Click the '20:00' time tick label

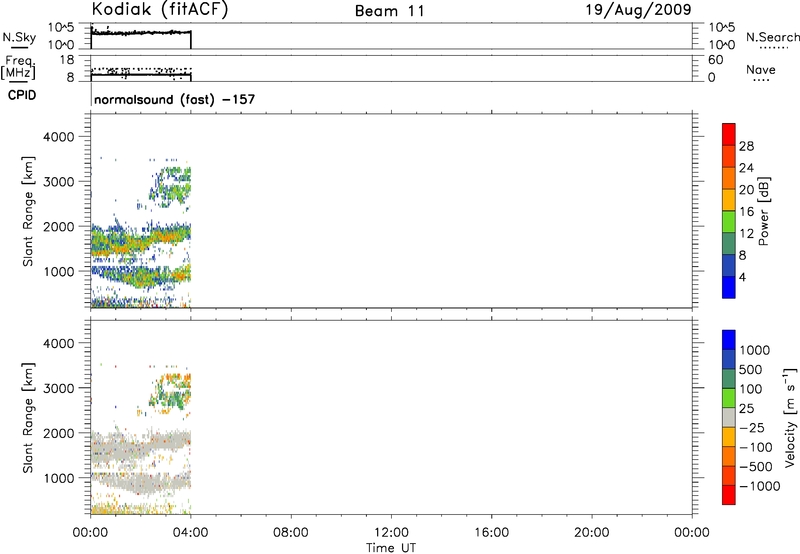(x=591, y=533)
